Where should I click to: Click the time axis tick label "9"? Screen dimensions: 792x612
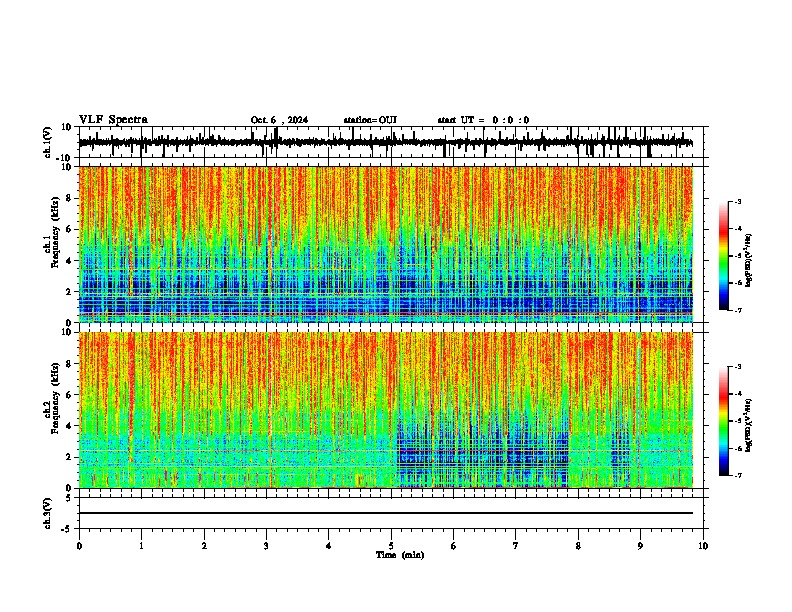(x=640, y=546)
